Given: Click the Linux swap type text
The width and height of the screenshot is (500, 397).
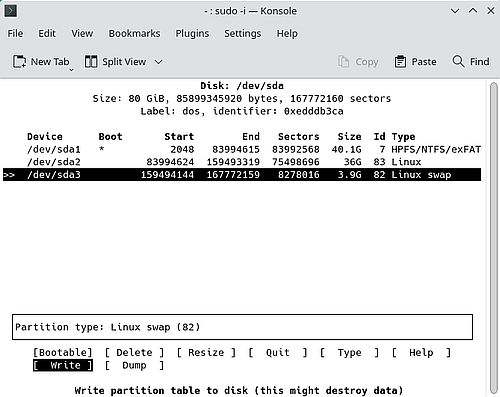Looking at the screenshot, I should 421,175.
